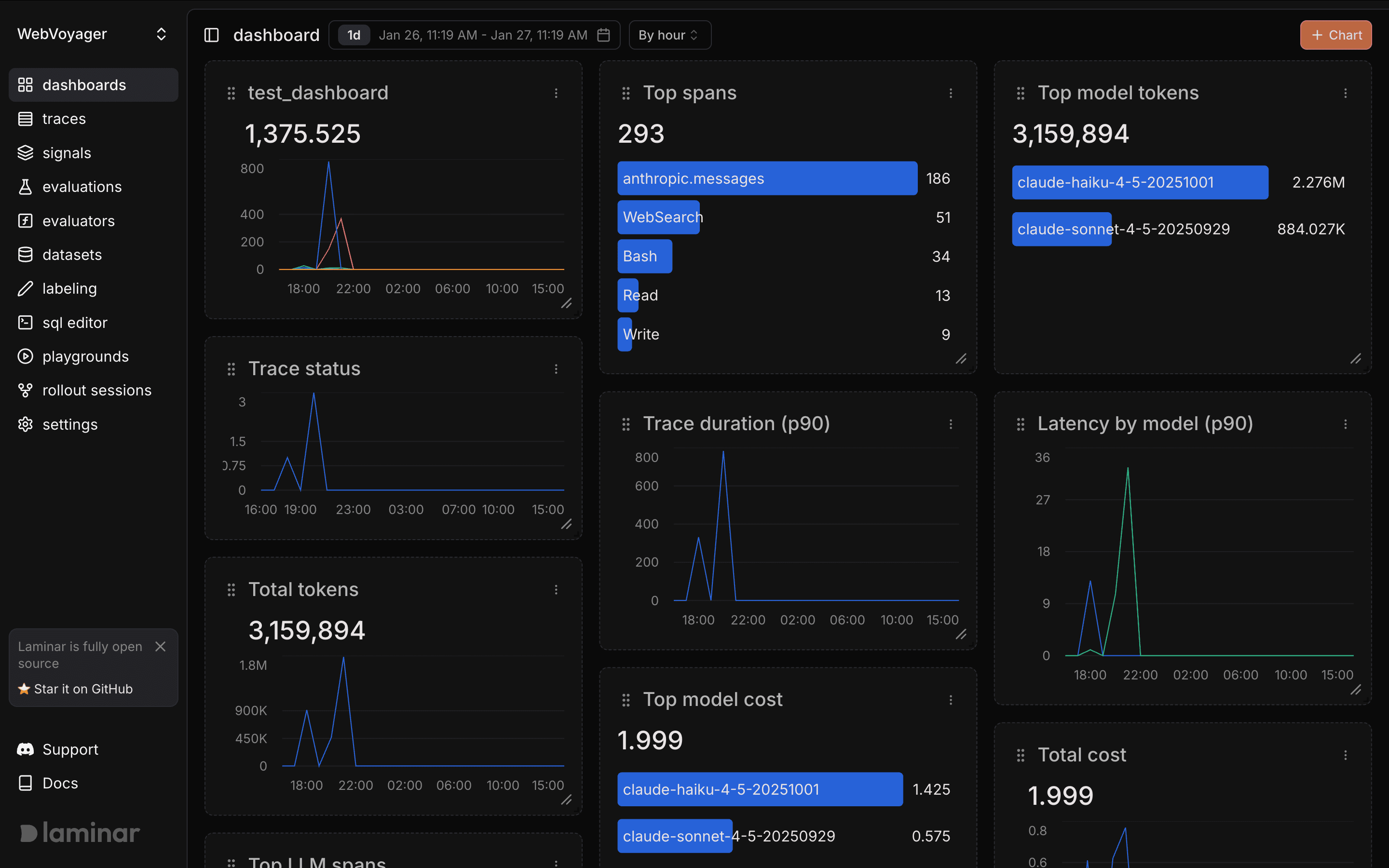
Task: Open the test_dashboard chart options menu
Action: click(556, 93)
